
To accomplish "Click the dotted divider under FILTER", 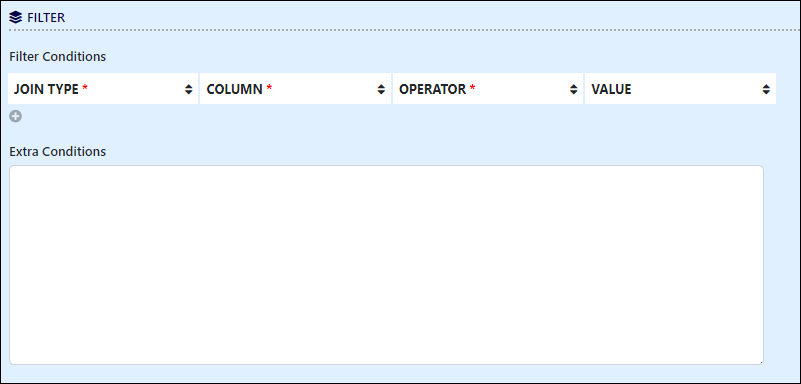I will point(405,30).
